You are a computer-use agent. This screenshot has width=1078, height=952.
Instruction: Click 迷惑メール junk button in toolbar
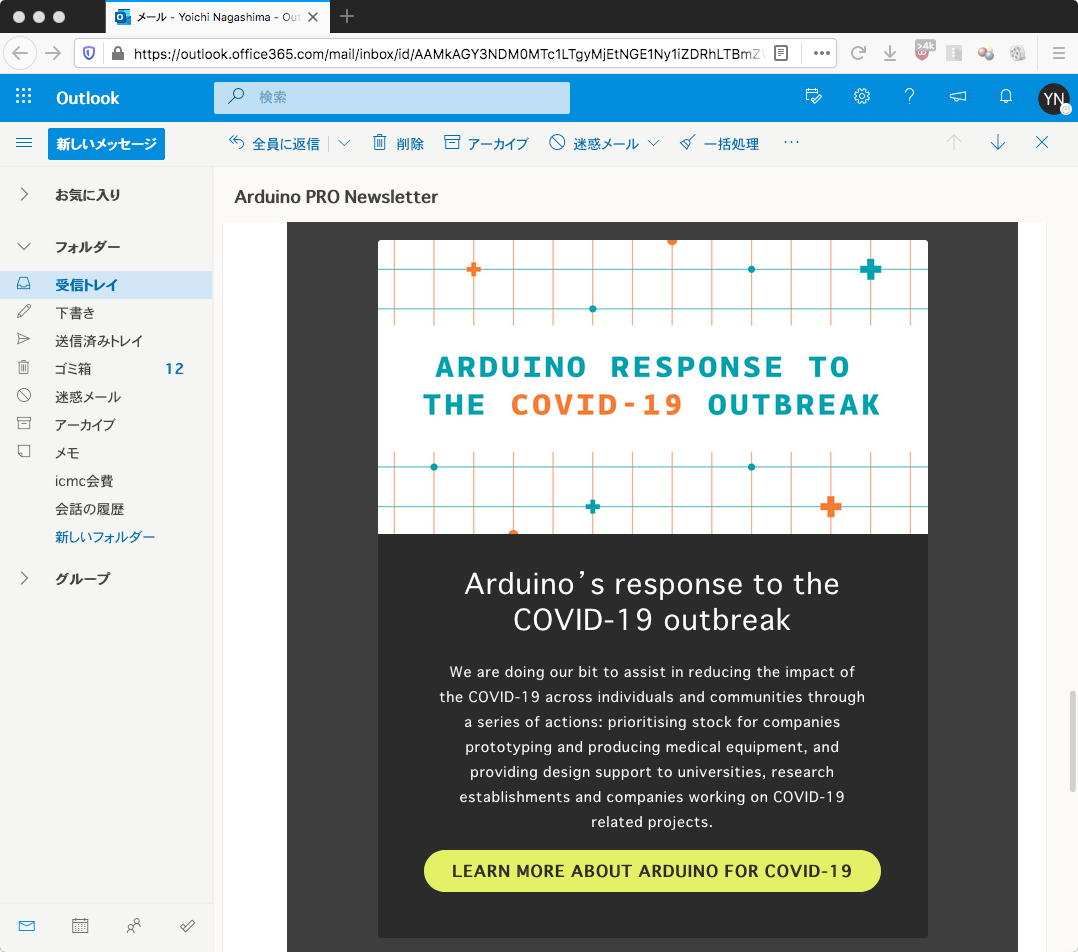(594, 143)
